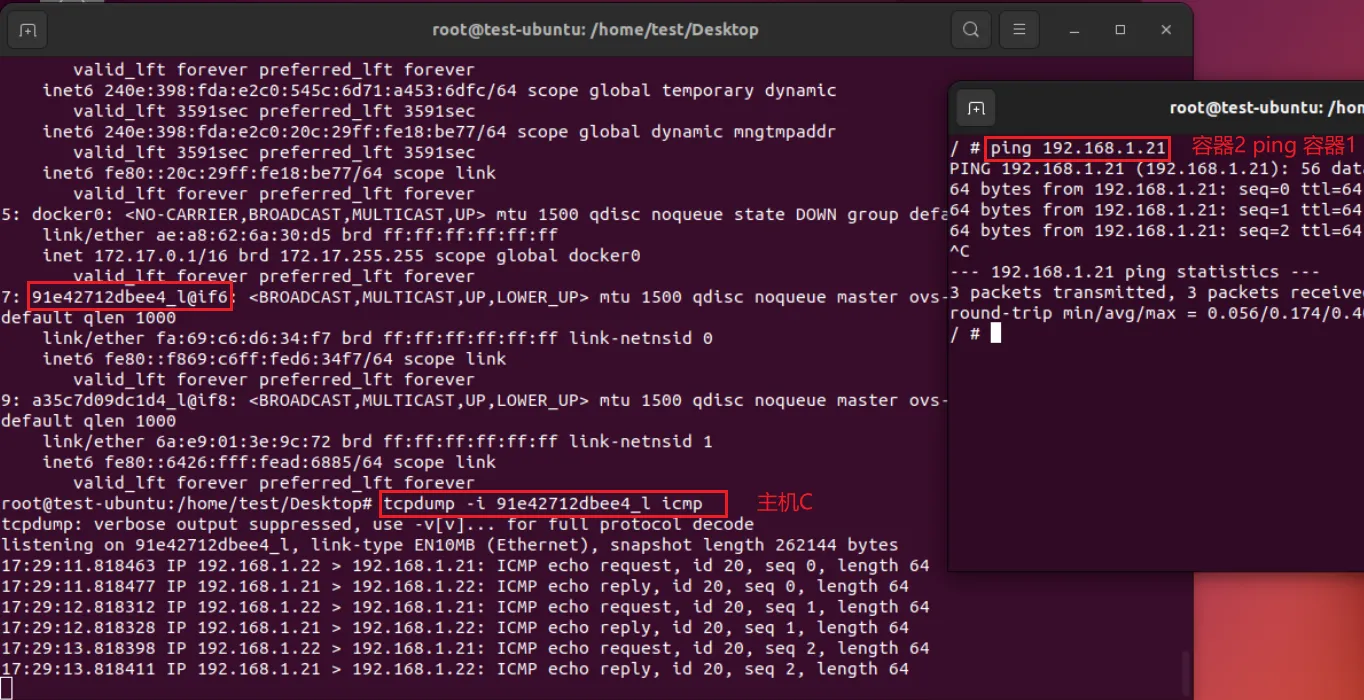Click the ping statistics summary line
Screen dimensions: 1364x700
(x=1134, y=272)
